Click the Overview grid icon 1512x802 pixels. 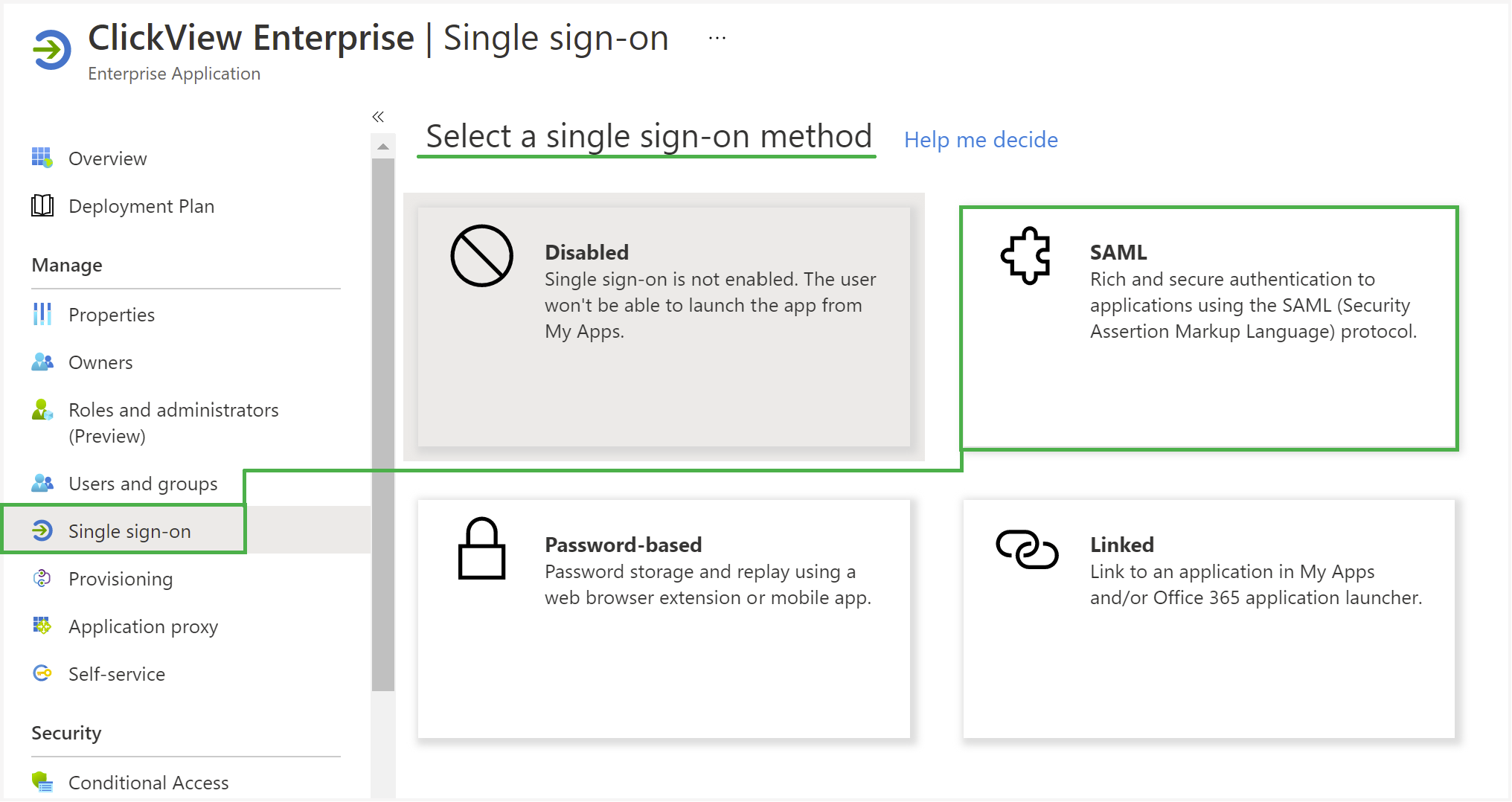coord(42,158)
